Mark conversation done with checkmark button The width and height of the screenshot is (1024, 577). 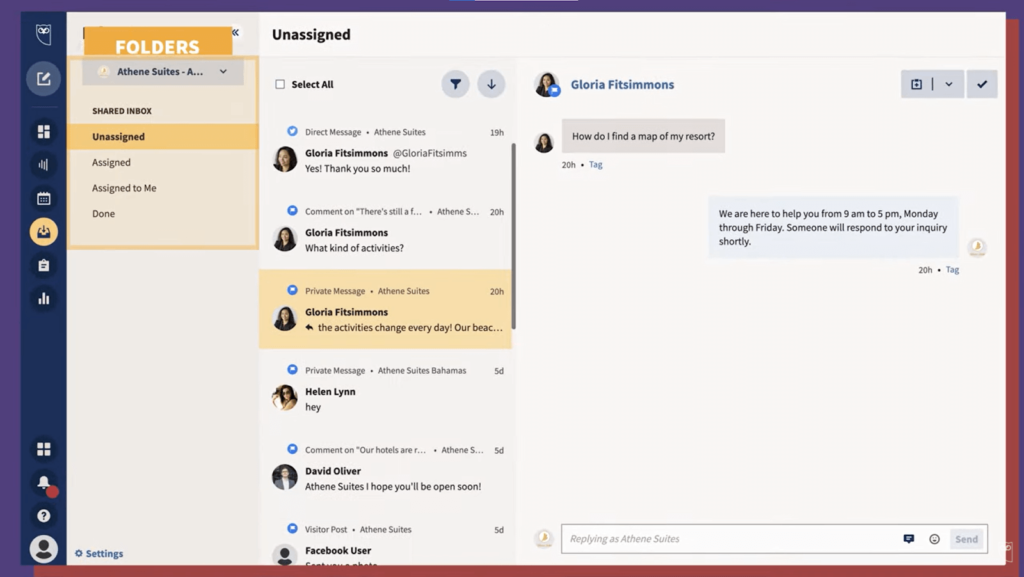pos(982,84)
